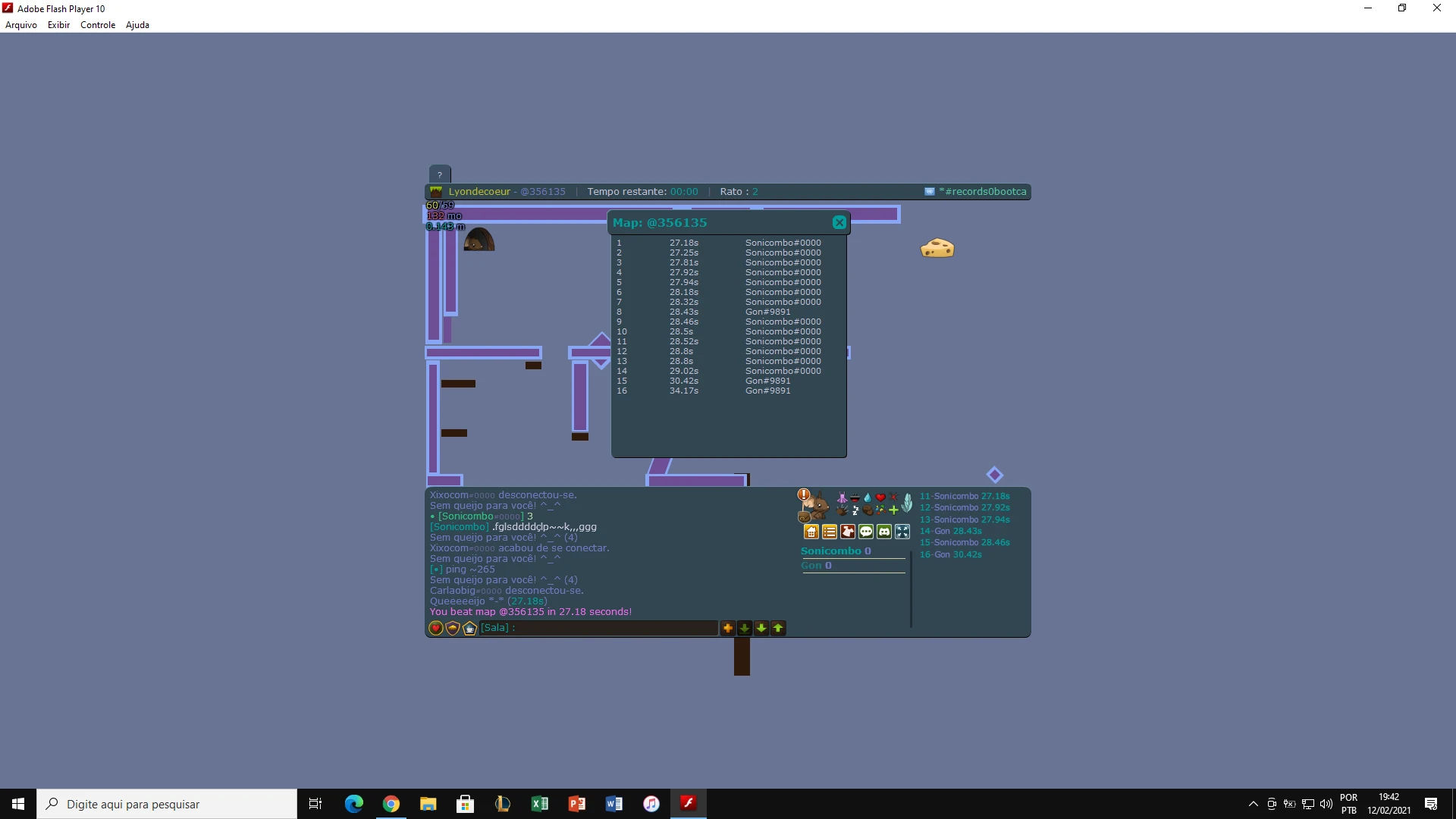Open the Ajuda menu
The width and height of the screenshot is (1456, 819).
point(137,25)
